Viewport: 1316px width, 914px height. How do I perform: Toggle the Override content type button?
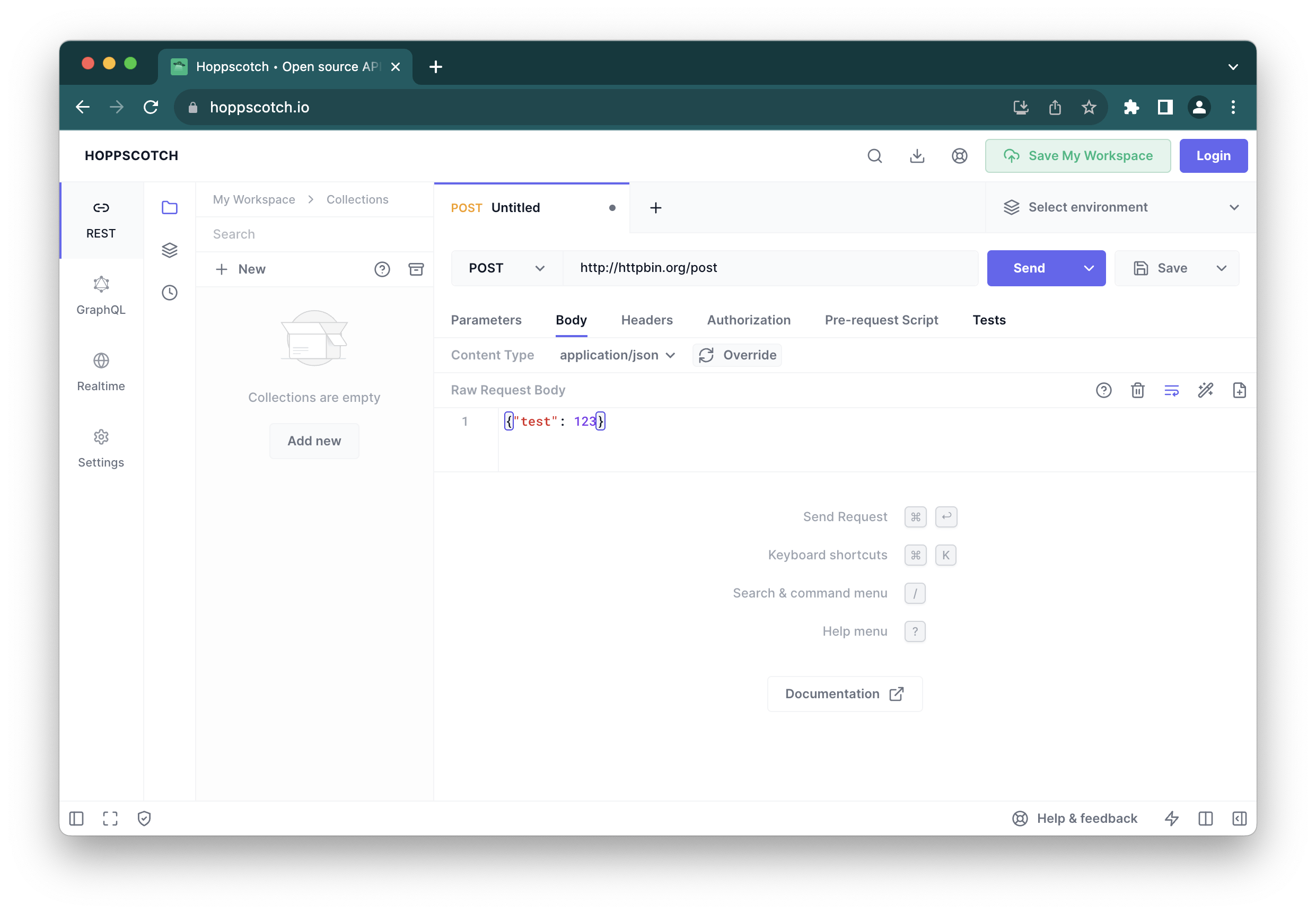[x=737, y=355]
